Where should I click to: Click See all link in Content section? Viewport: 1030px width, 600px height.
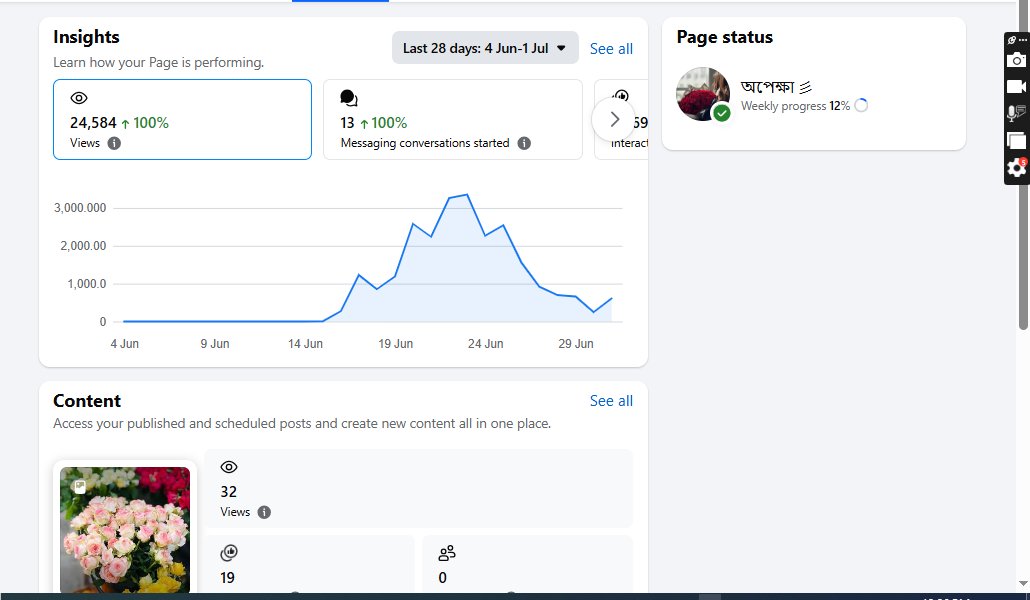611,401
